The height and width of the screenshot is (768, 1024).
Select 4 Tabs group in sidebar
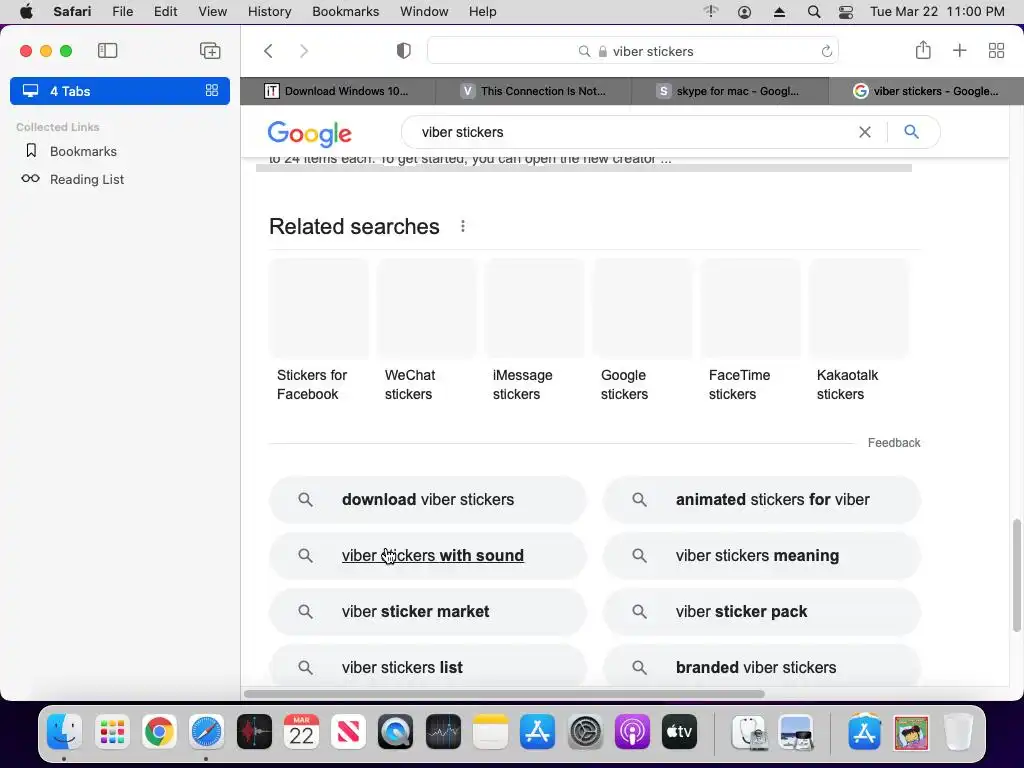pos(120,91)
